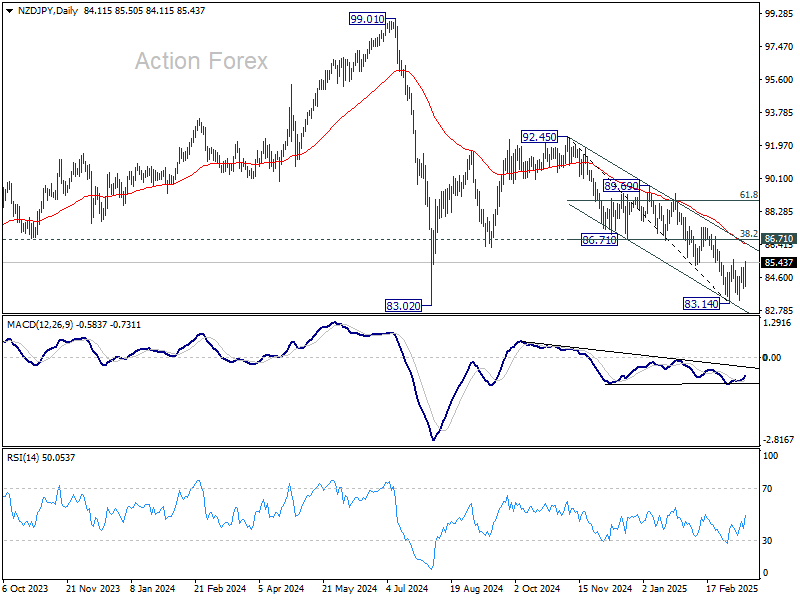Screen dimensions: 800x600
Task: Open the NZDJPY chart dropdown triangle
Action: (x=9, y=11)
